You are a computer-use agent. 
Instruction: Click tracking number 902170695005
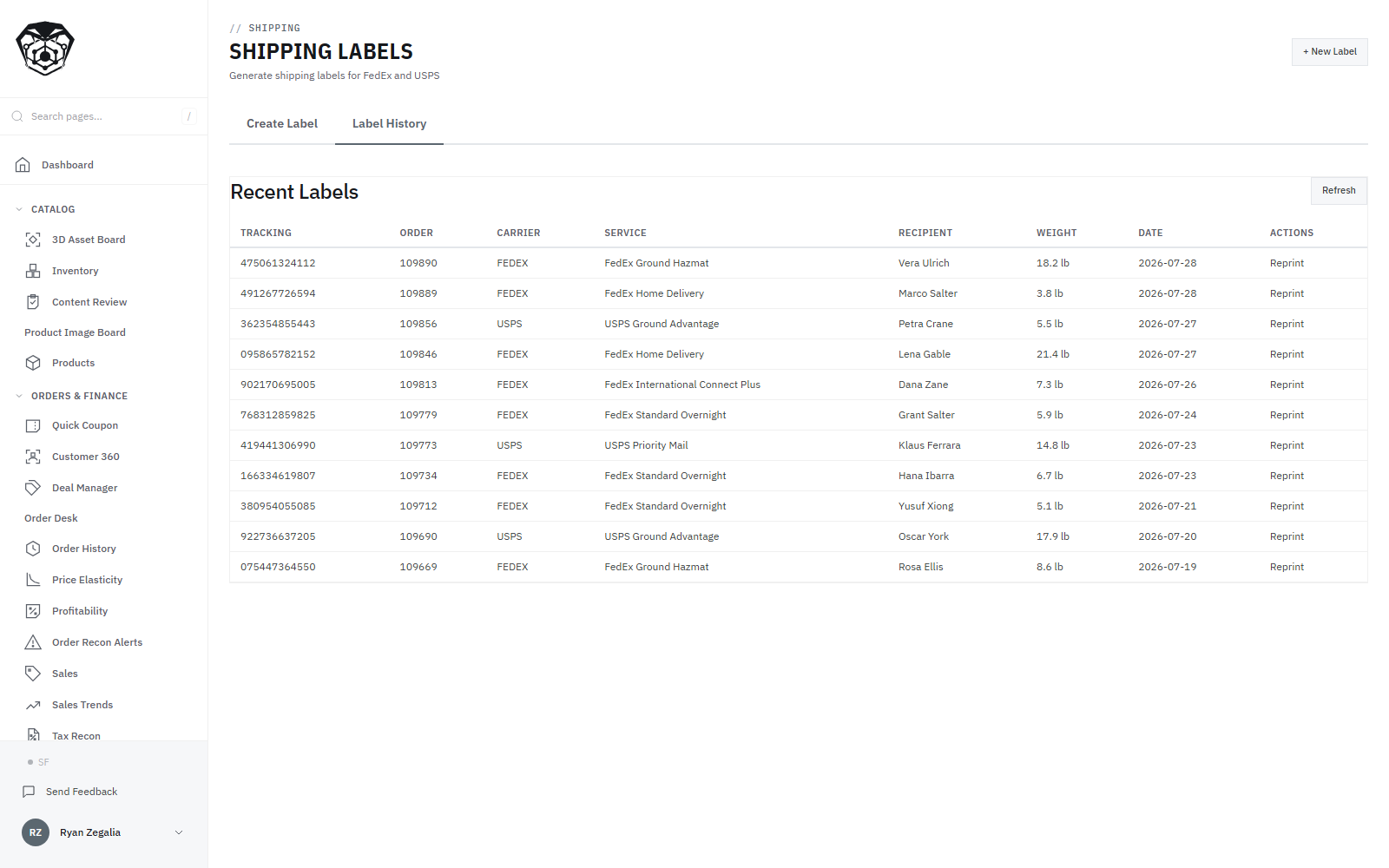278,385
